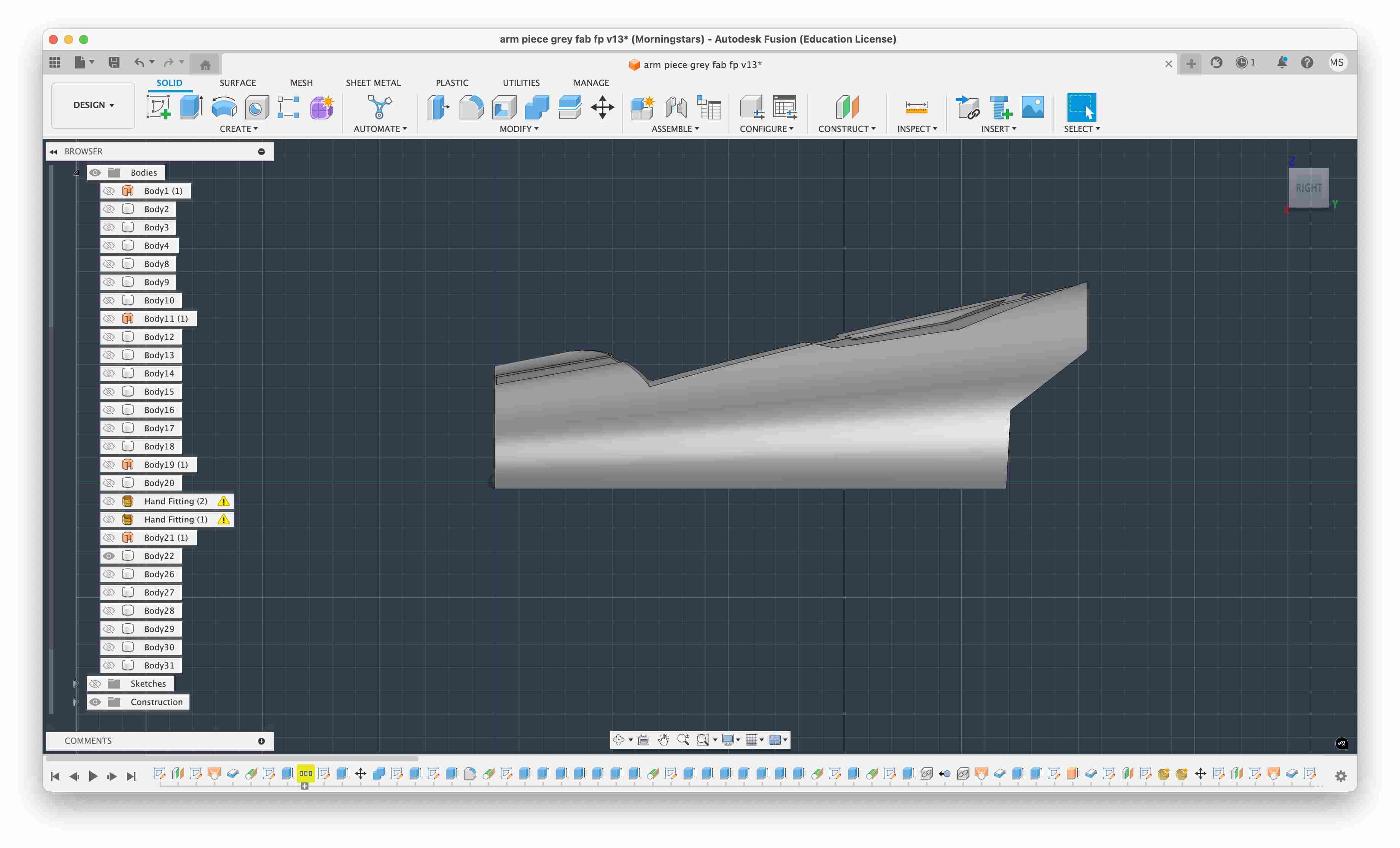Show Body2 using its eye icon
The image size is (1400, 848).
click(108, 209)
